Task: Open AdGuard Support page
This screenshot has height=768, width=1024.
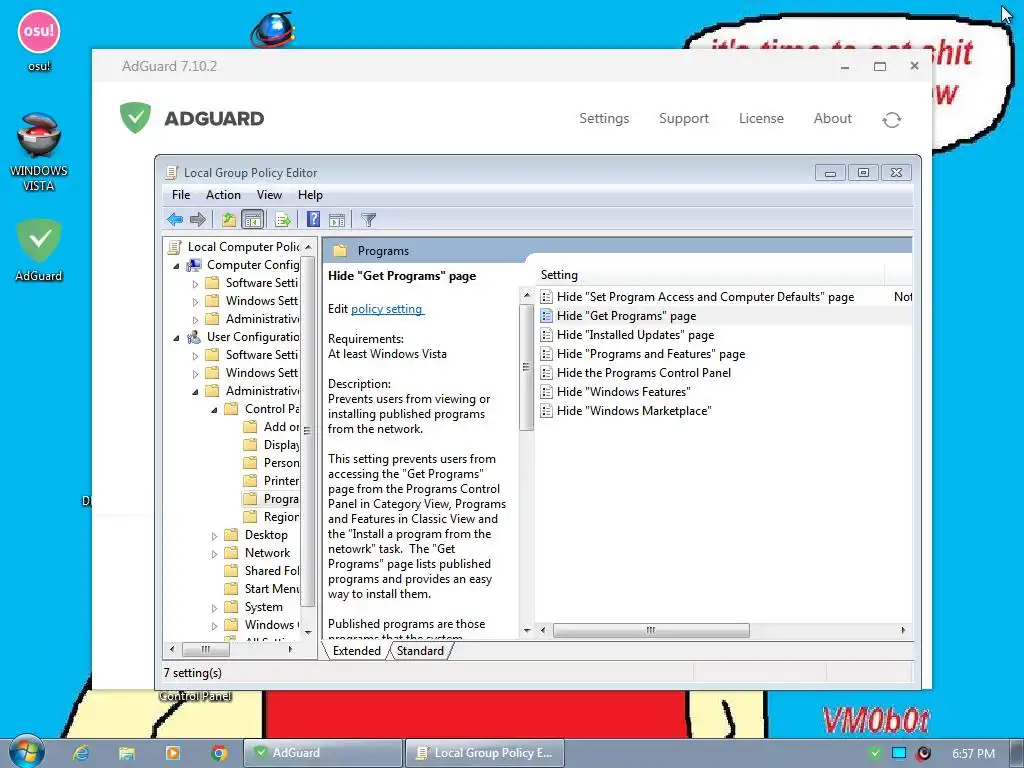Action: [684, 118]
